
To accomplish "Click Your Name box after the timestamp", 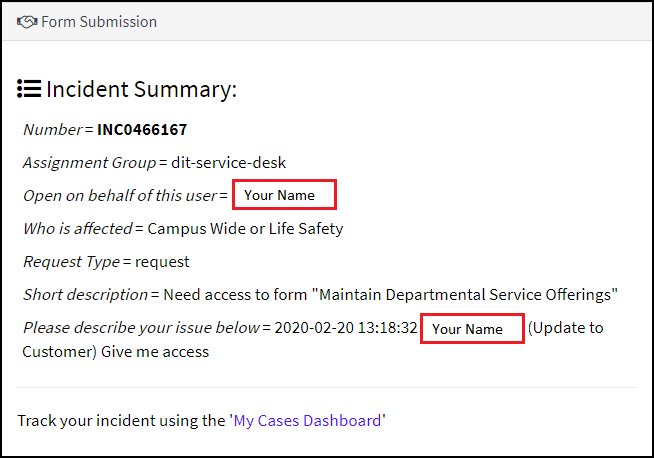I will tap(472, 328).
